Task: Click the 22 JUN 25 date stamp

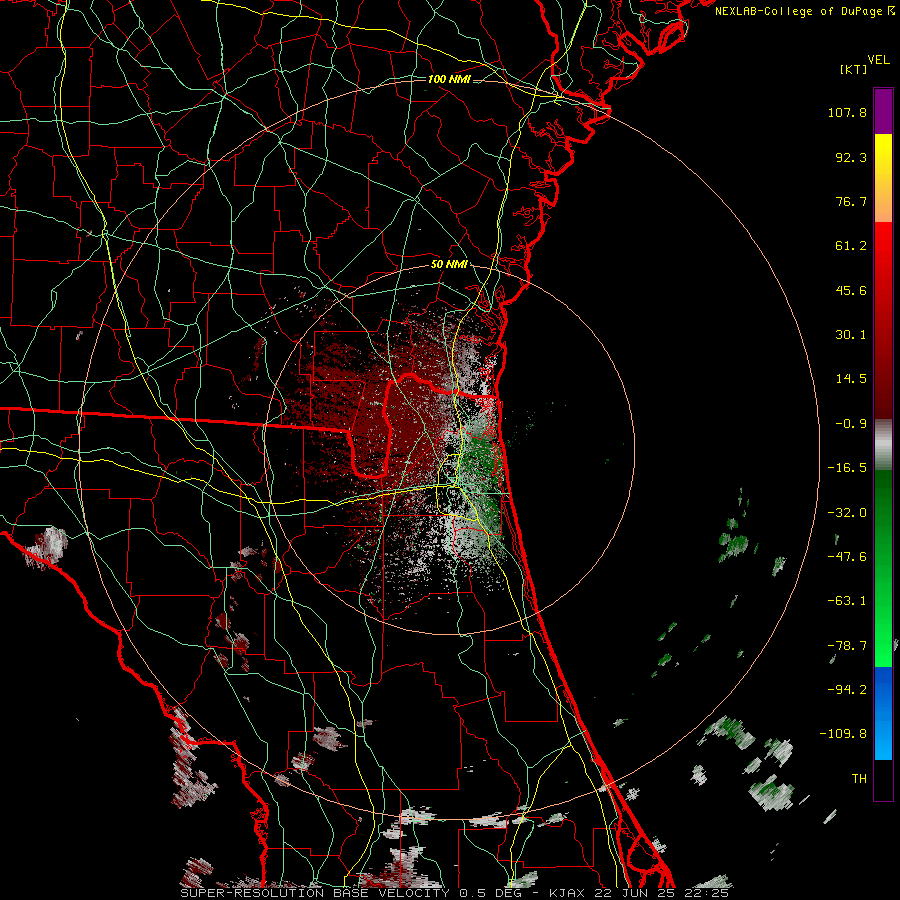Action: (x=635, y=893)
